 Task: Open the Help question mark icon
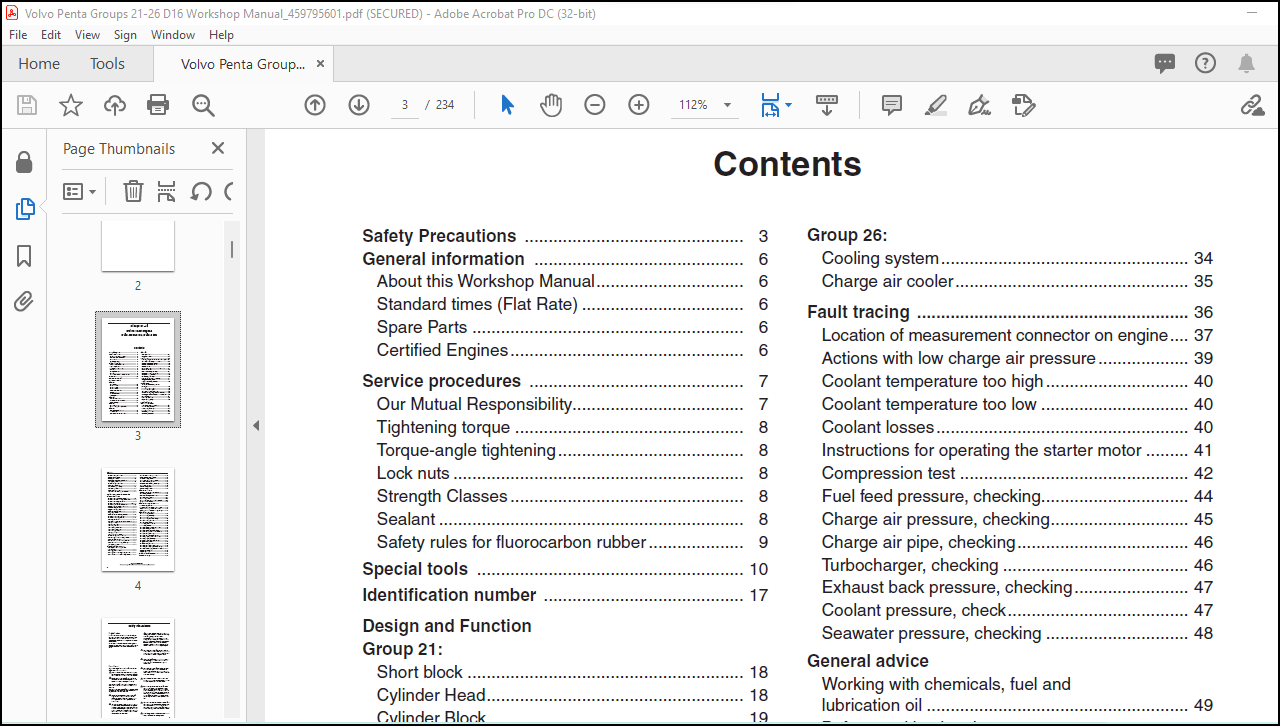pyautogui.click(x=1206, y=63)
